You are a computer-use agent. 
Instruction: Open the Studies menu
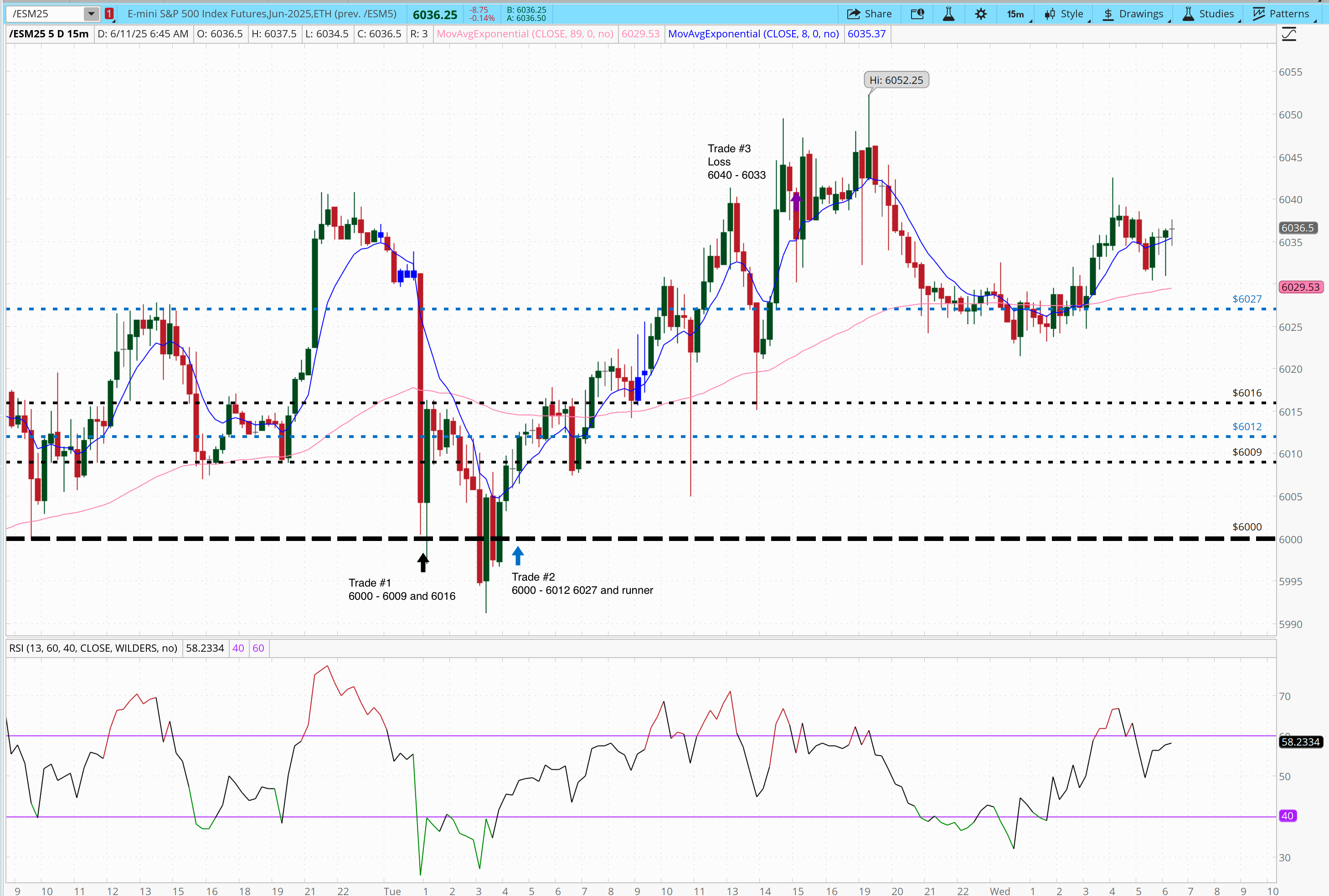(x=1209, y=14)
